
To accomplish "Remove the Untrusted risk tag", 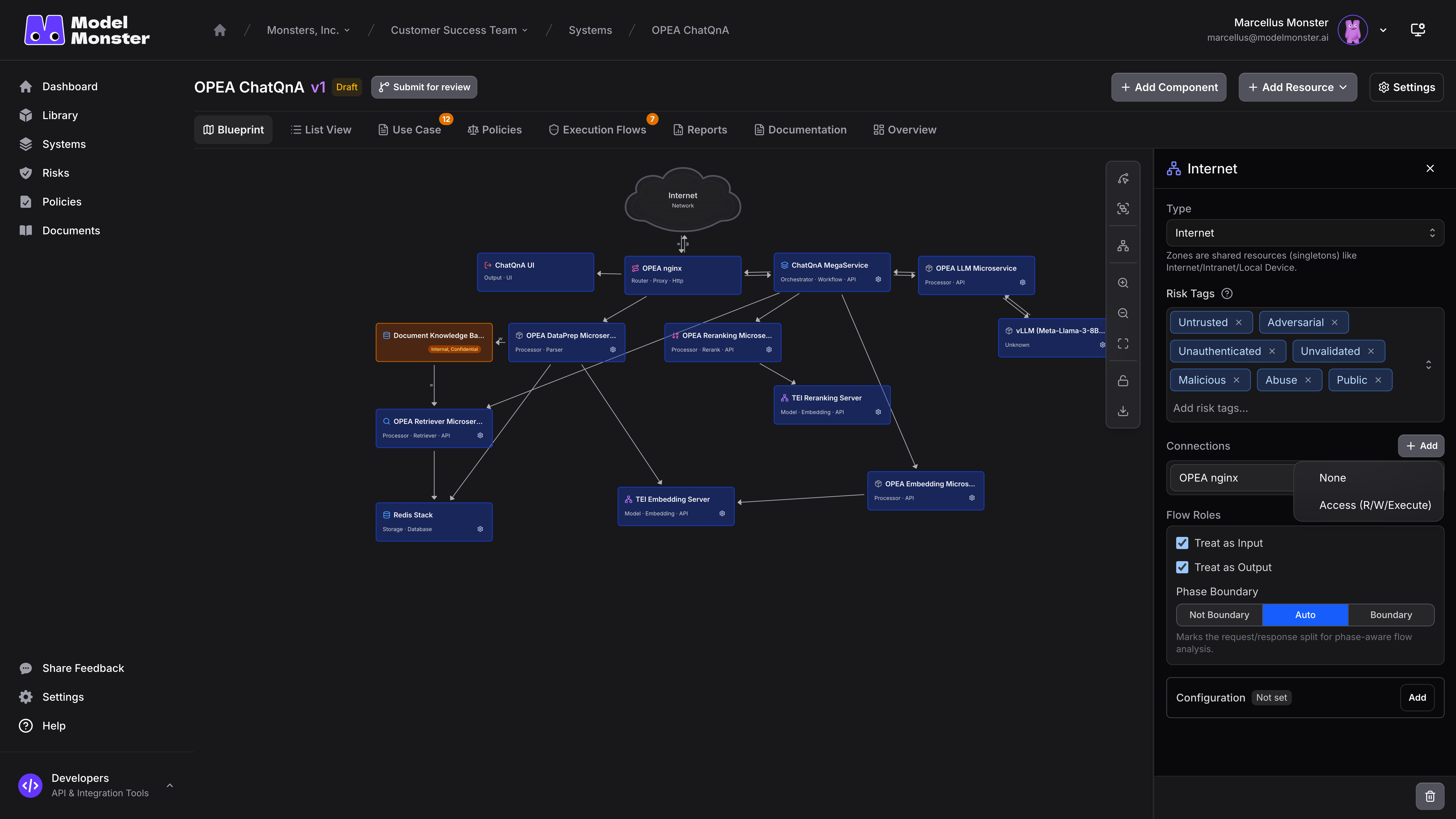I will point(1239,322).
